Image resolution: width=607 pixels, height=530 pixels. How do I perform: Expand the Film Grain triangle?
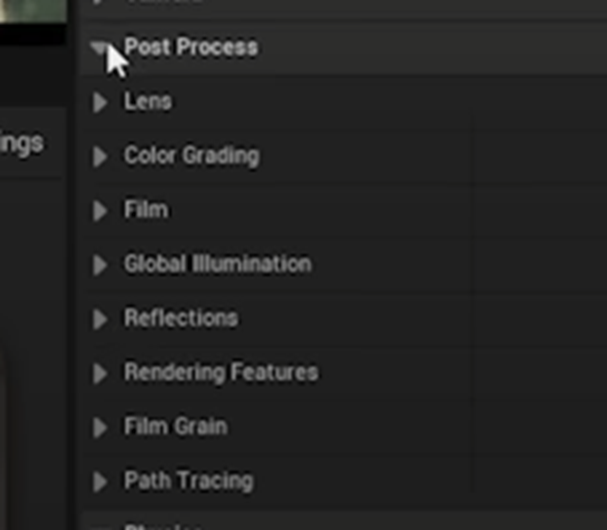[99, 427]
